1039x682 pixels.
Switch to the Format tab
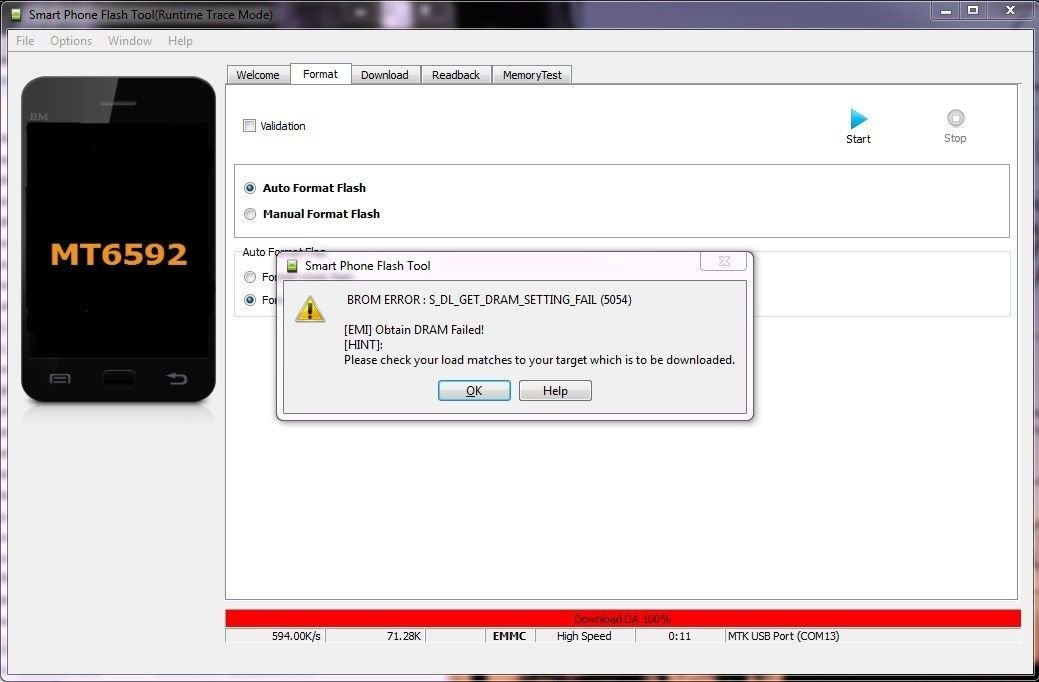(x=321, y=74)
